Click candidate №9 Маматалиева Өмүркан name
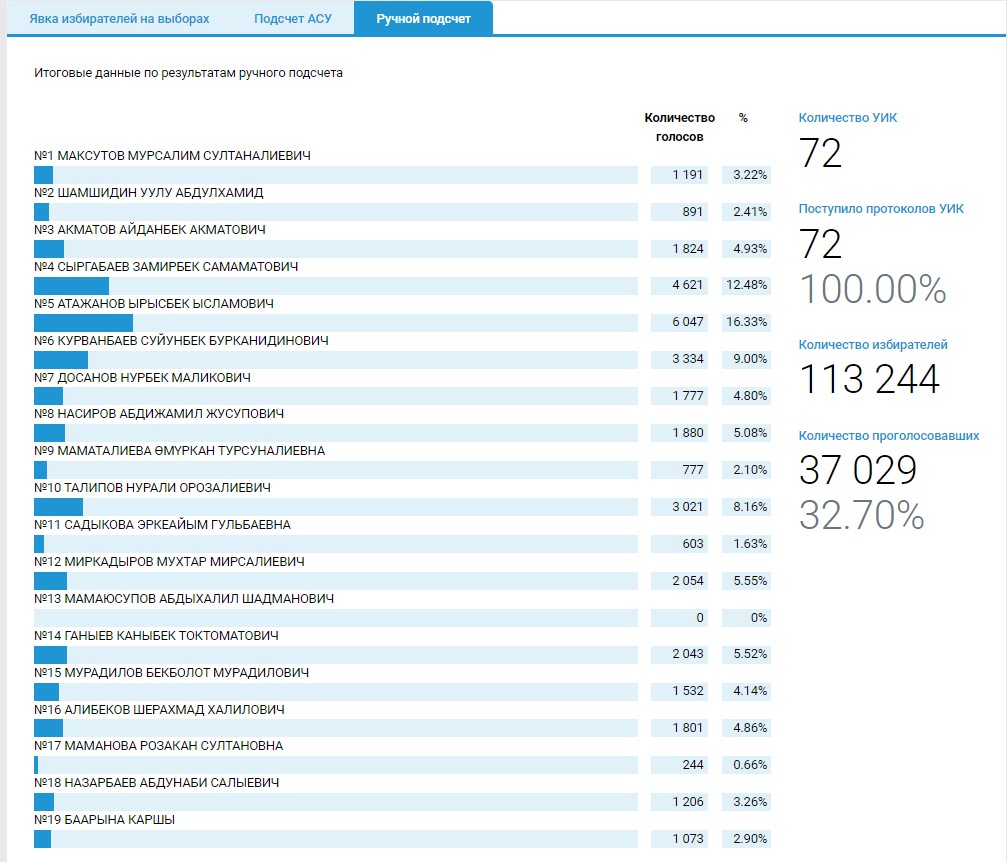The height and width of the screenshot is (862, 1007). coord(179,450)
